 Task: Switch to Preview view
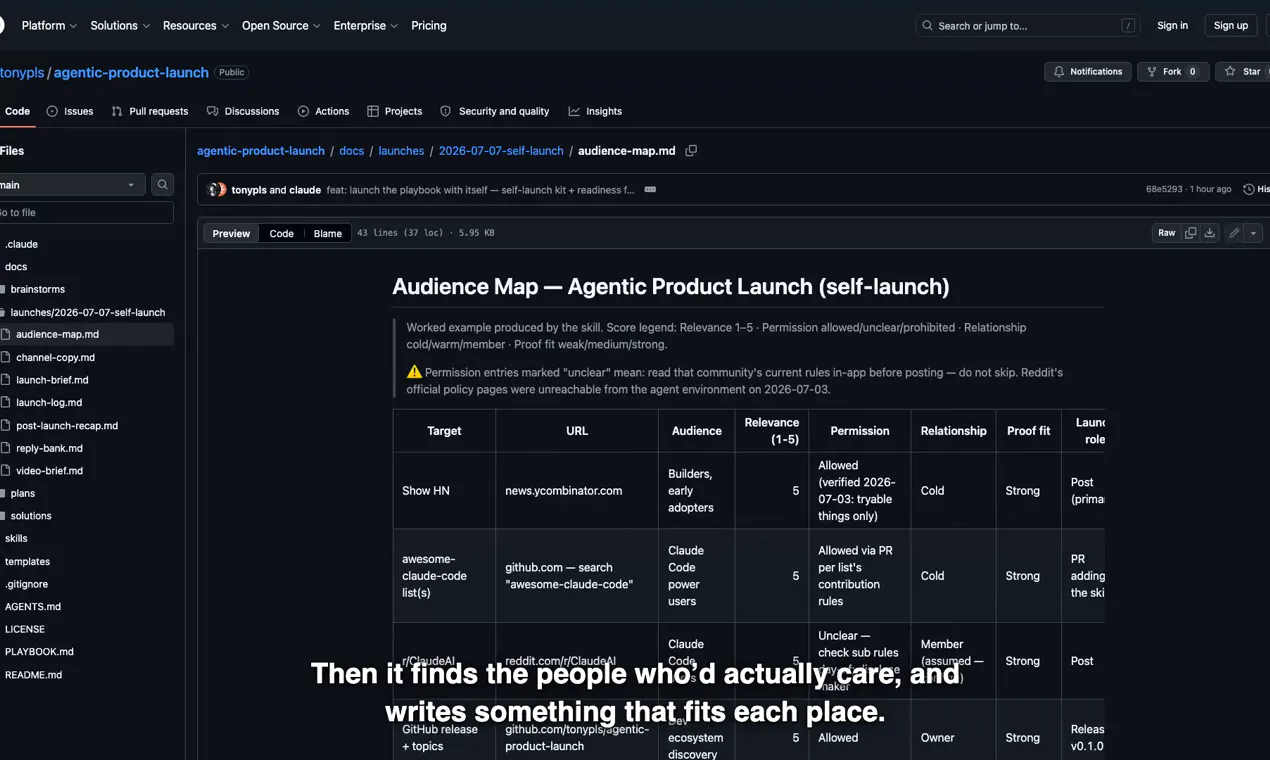[x=231, y=233]
